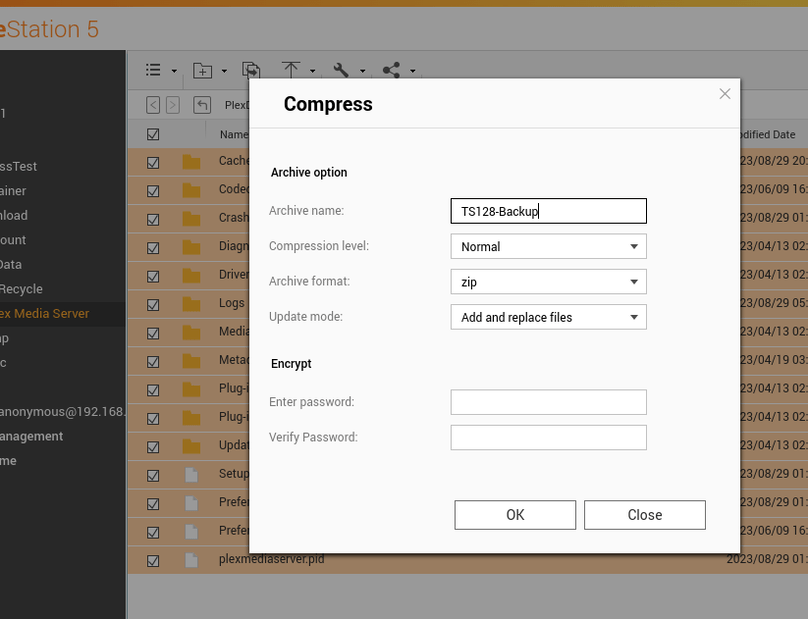Open the list view mode icon
Image resolution: width=808 pixels, height=619 pixels.
[x=154, y=70]
